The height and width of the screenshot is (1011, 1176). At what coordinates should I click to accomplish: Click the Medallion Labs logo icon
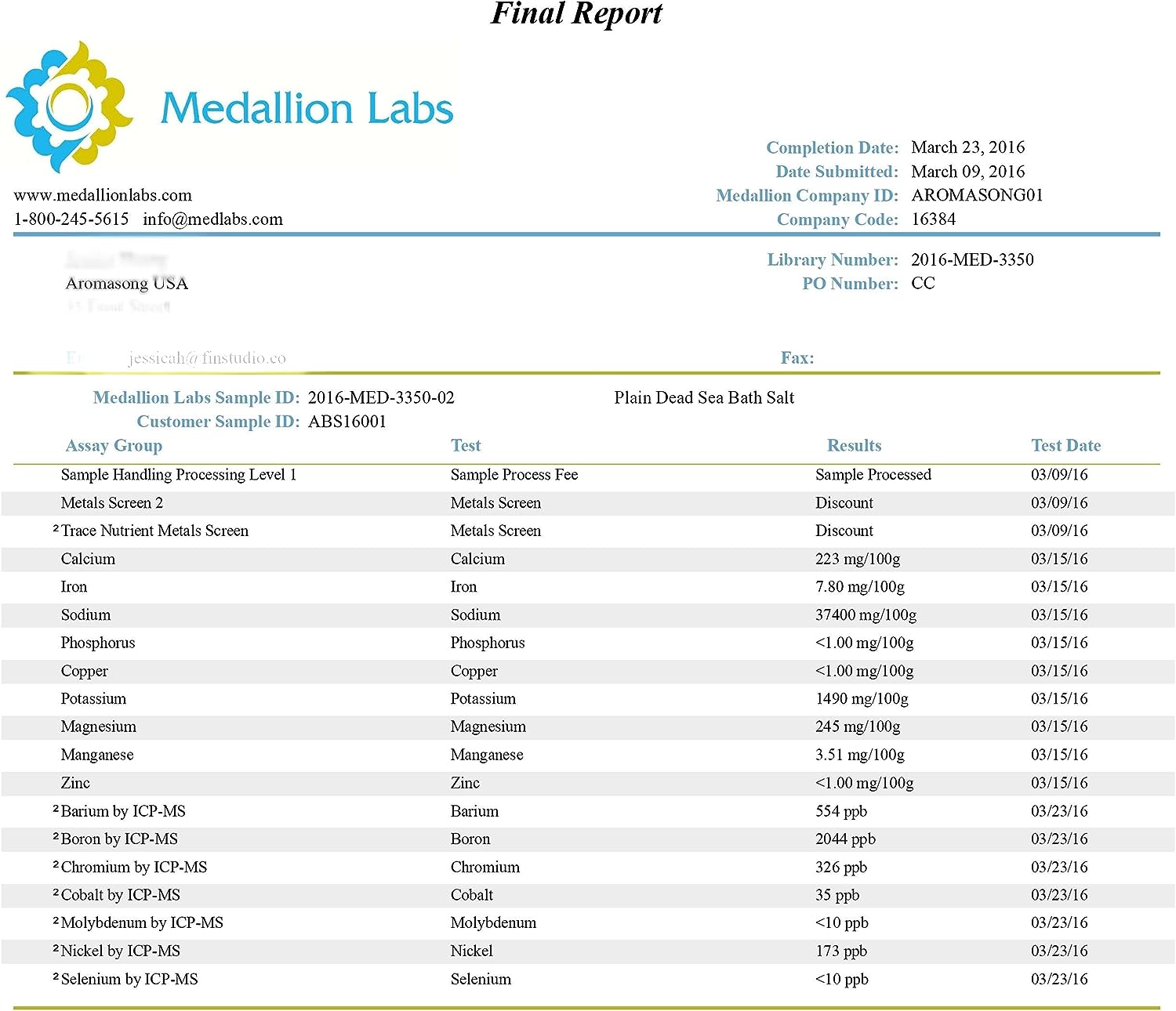tap(69, 107)
